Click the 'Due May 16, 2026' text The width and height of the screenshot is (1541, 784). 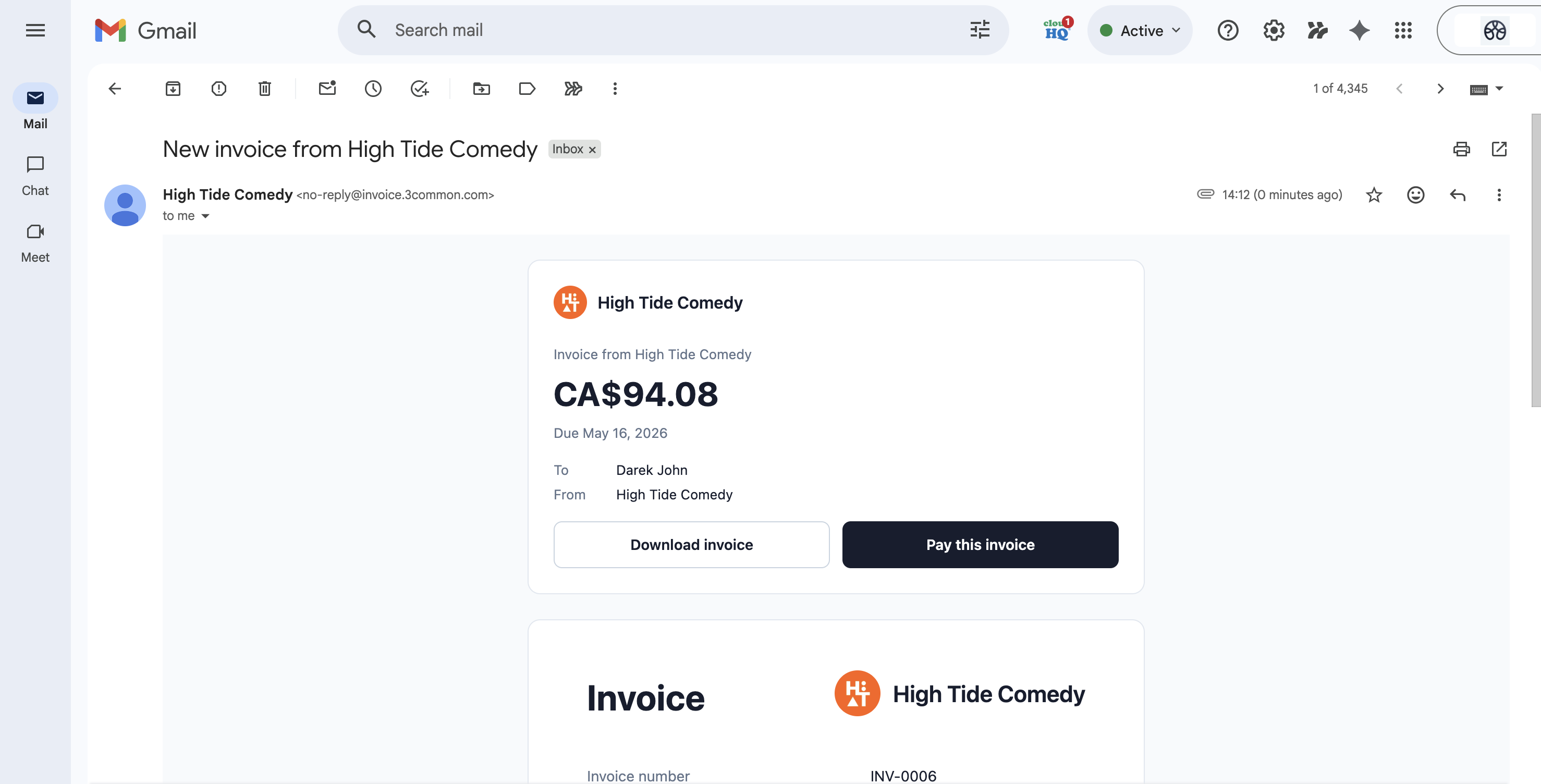pyautogui.click(x=610, y=433)
